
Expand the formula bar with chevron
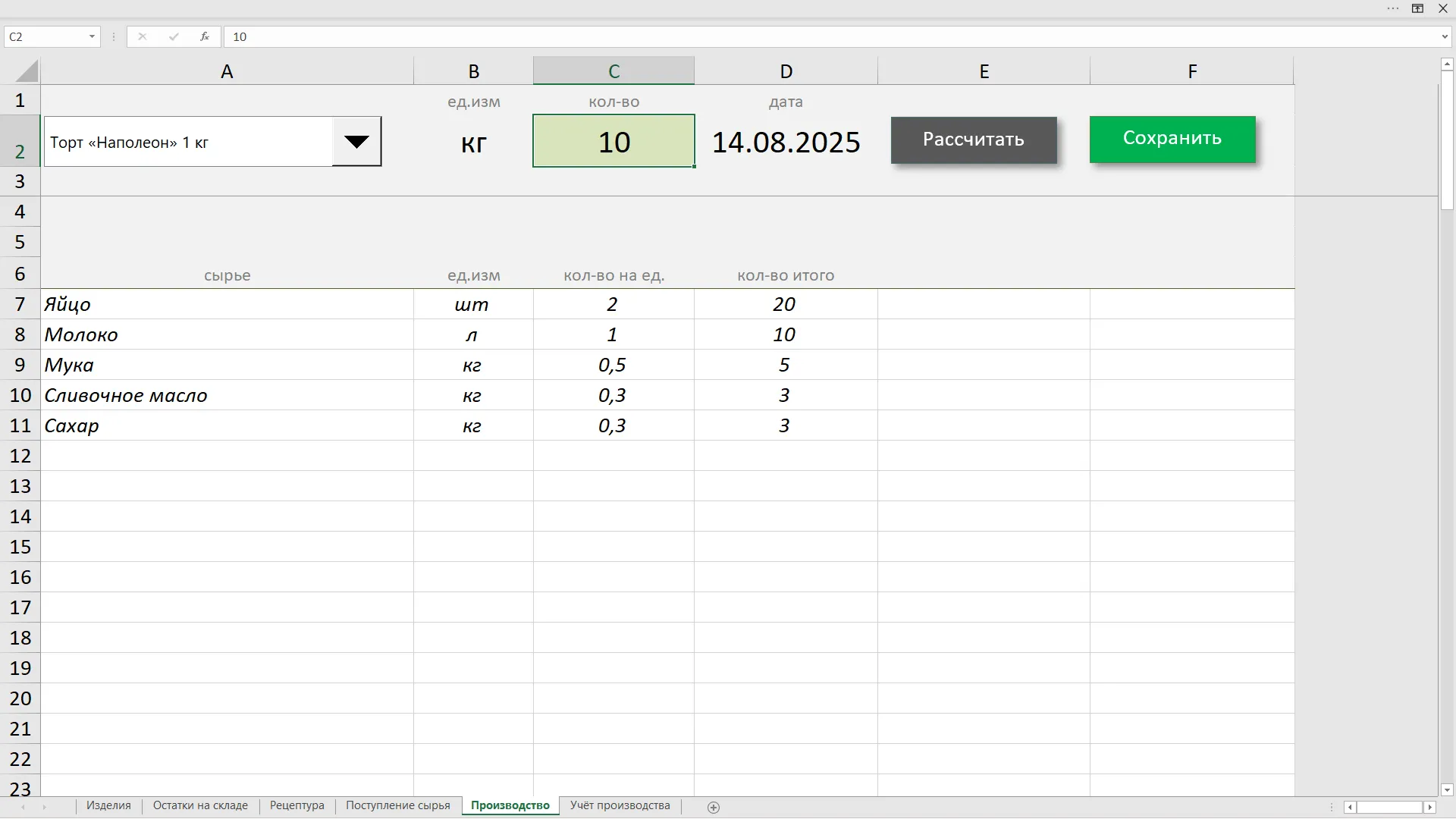1444,36
